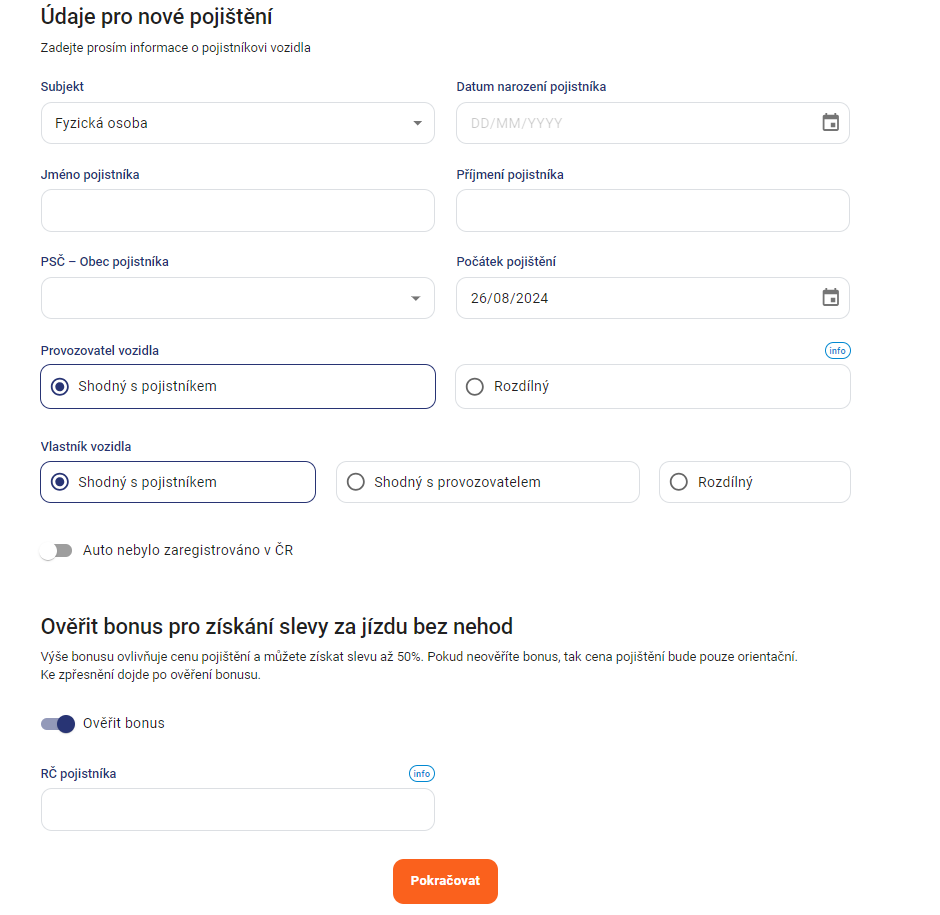The image size is (940, 915).
Task: Click info icon beside Provozovatel vozidla
Action: [x=837, y=351]
